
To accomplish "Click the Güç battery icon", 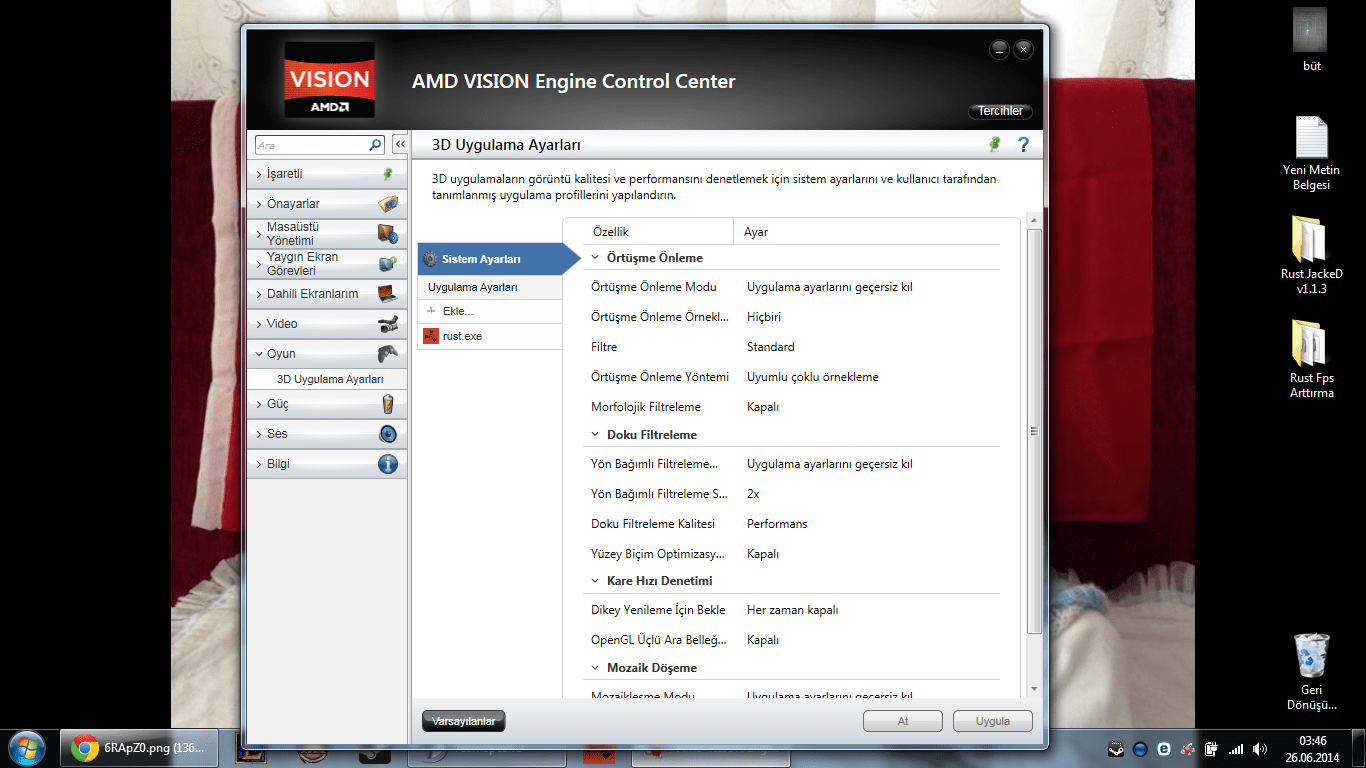I will (388, 404).
